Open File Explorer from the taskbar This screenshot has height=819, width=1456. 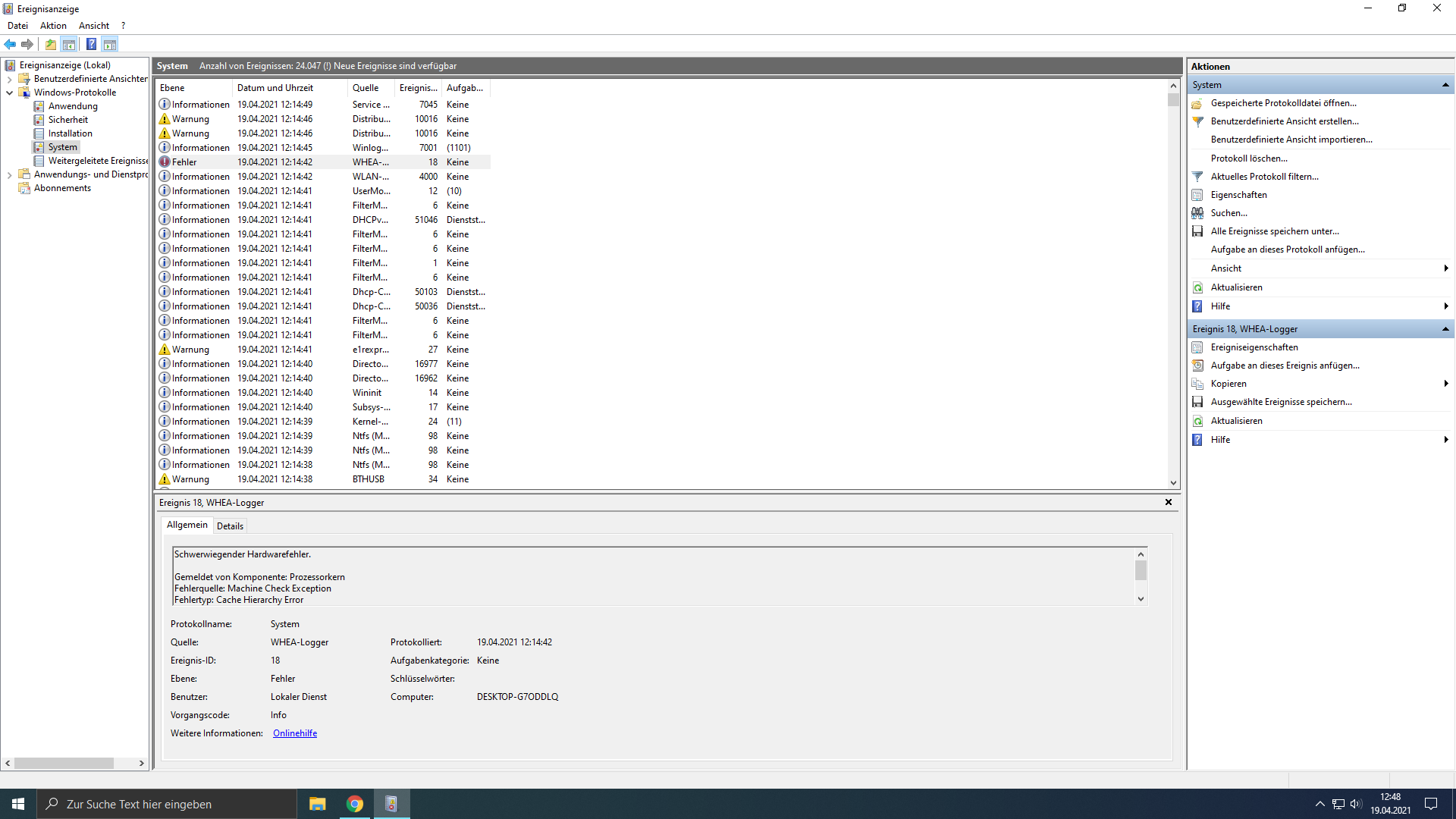click(x=317, y=804)
